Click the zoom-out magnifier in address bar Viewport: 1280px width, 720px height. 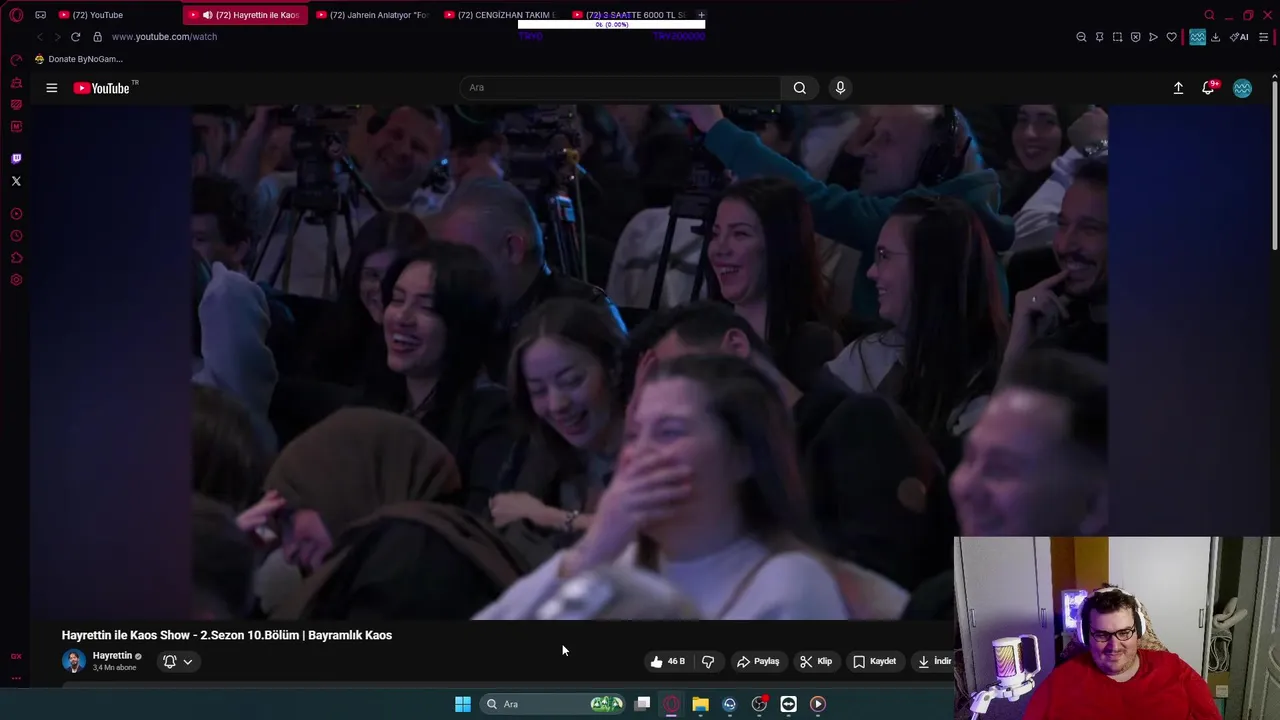pyautogui.click(x=1081, y=37)
